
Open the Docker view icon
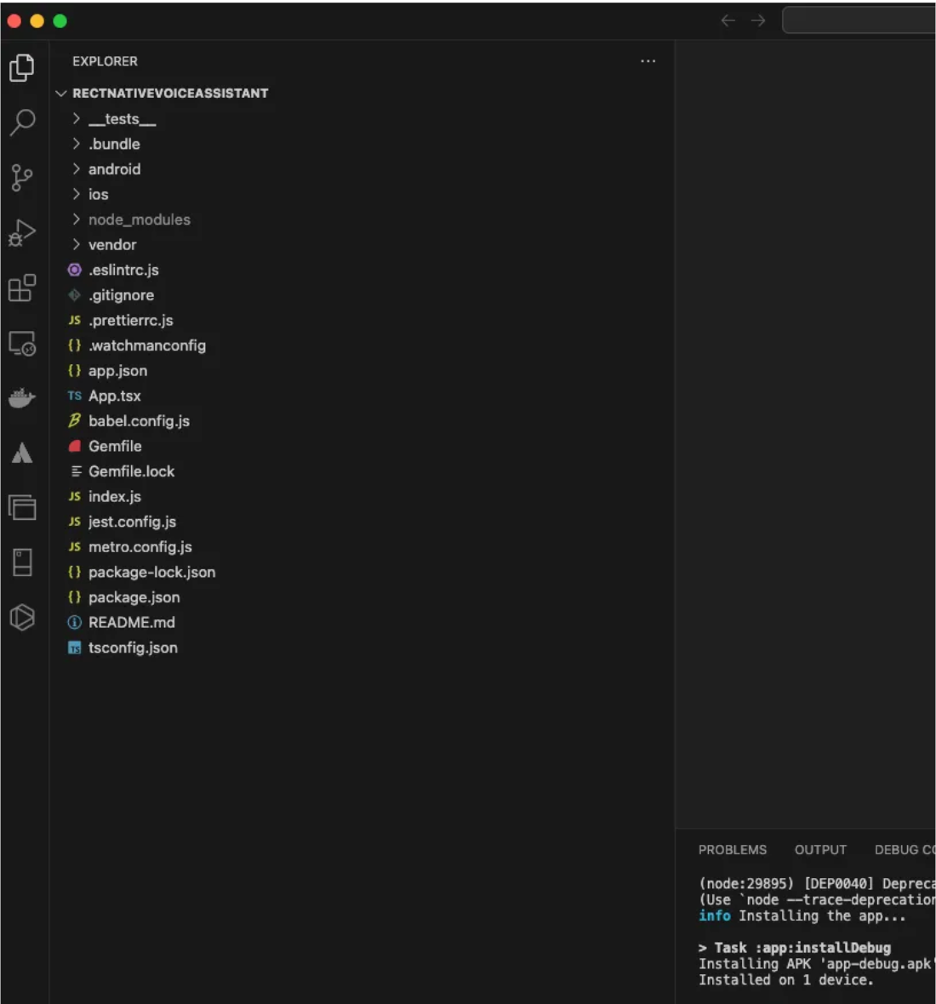22,399
